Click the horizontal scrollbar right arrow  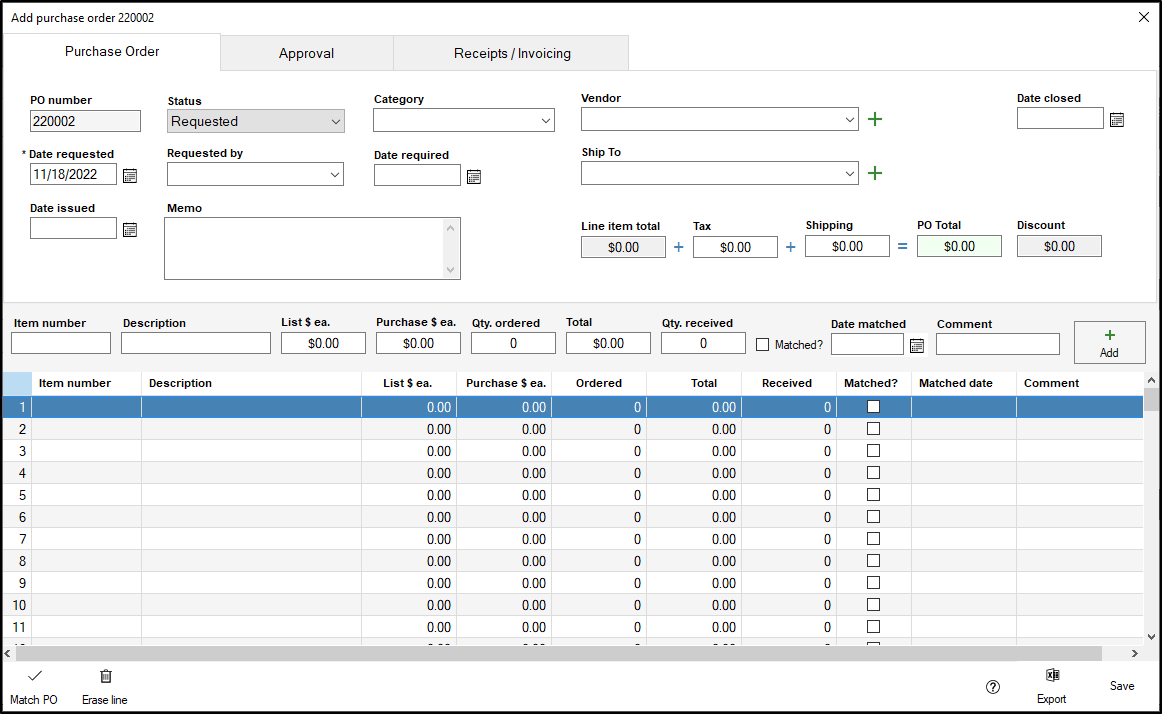point(1134,653)
